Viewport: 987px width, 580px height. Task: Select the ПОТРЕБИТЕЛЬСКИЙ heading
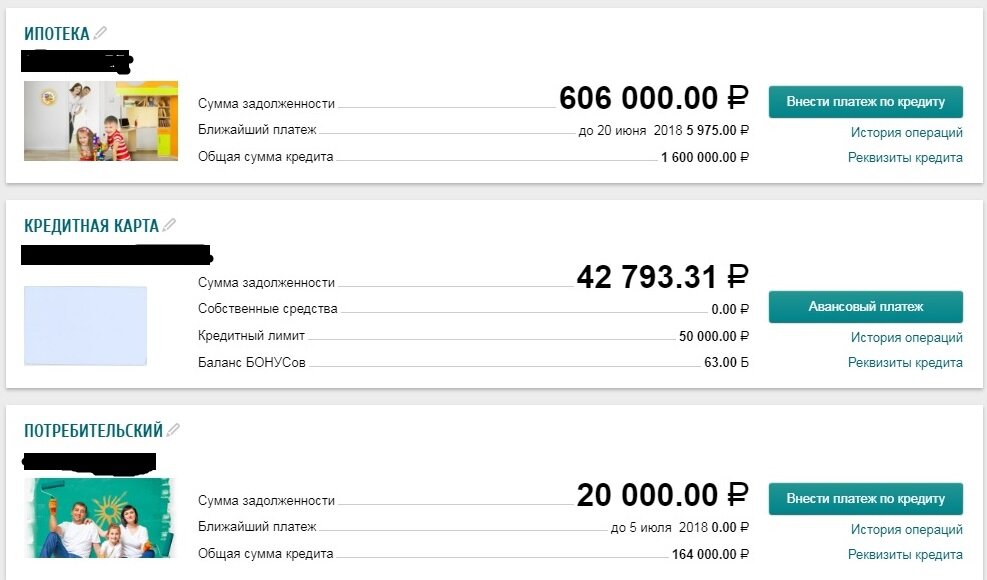click(x=93, y=431)
